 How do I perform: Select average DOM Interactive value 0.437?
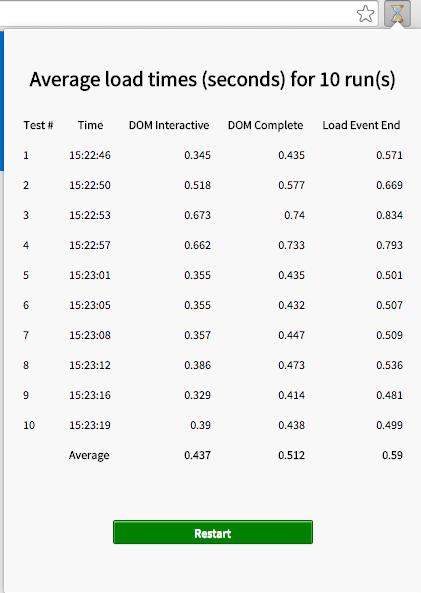coord(197,455)
